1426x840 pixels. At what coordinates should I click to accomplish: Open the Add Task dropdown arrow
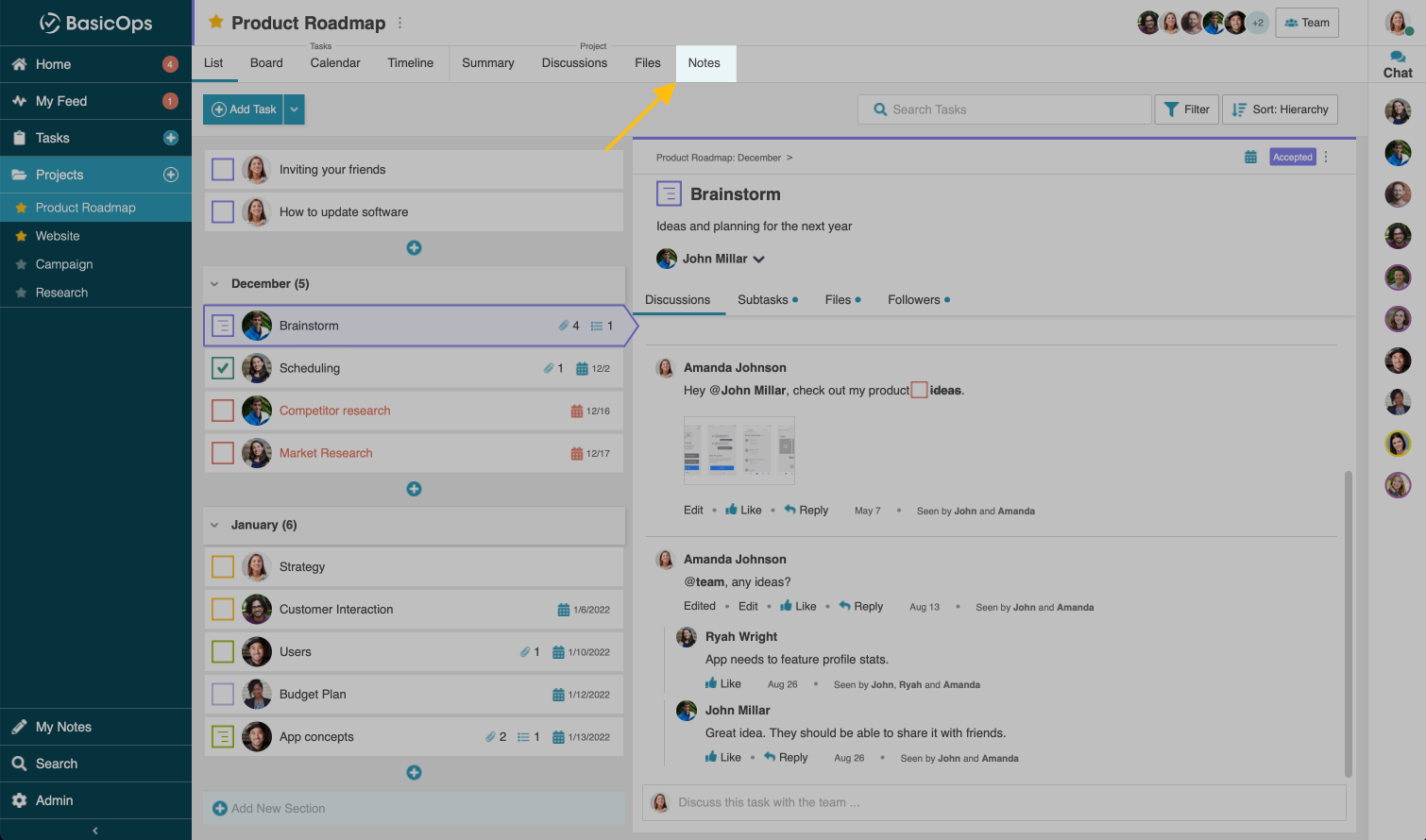click(x=295, y=109)
